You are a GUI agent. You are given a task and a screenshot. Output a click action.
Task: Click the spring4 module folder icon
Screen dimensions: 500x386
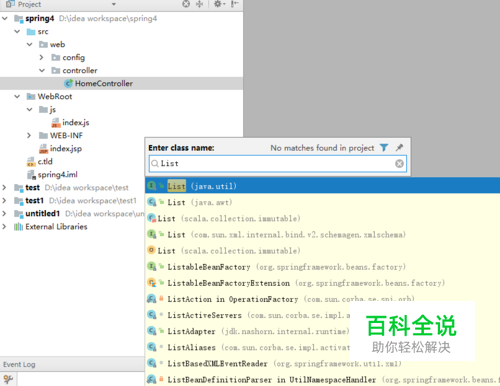19,19
